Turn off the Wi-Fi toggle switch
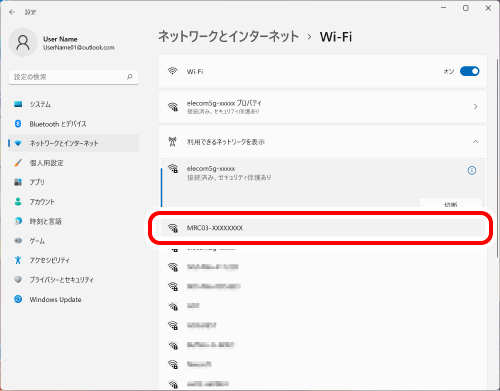 point(469,71)
